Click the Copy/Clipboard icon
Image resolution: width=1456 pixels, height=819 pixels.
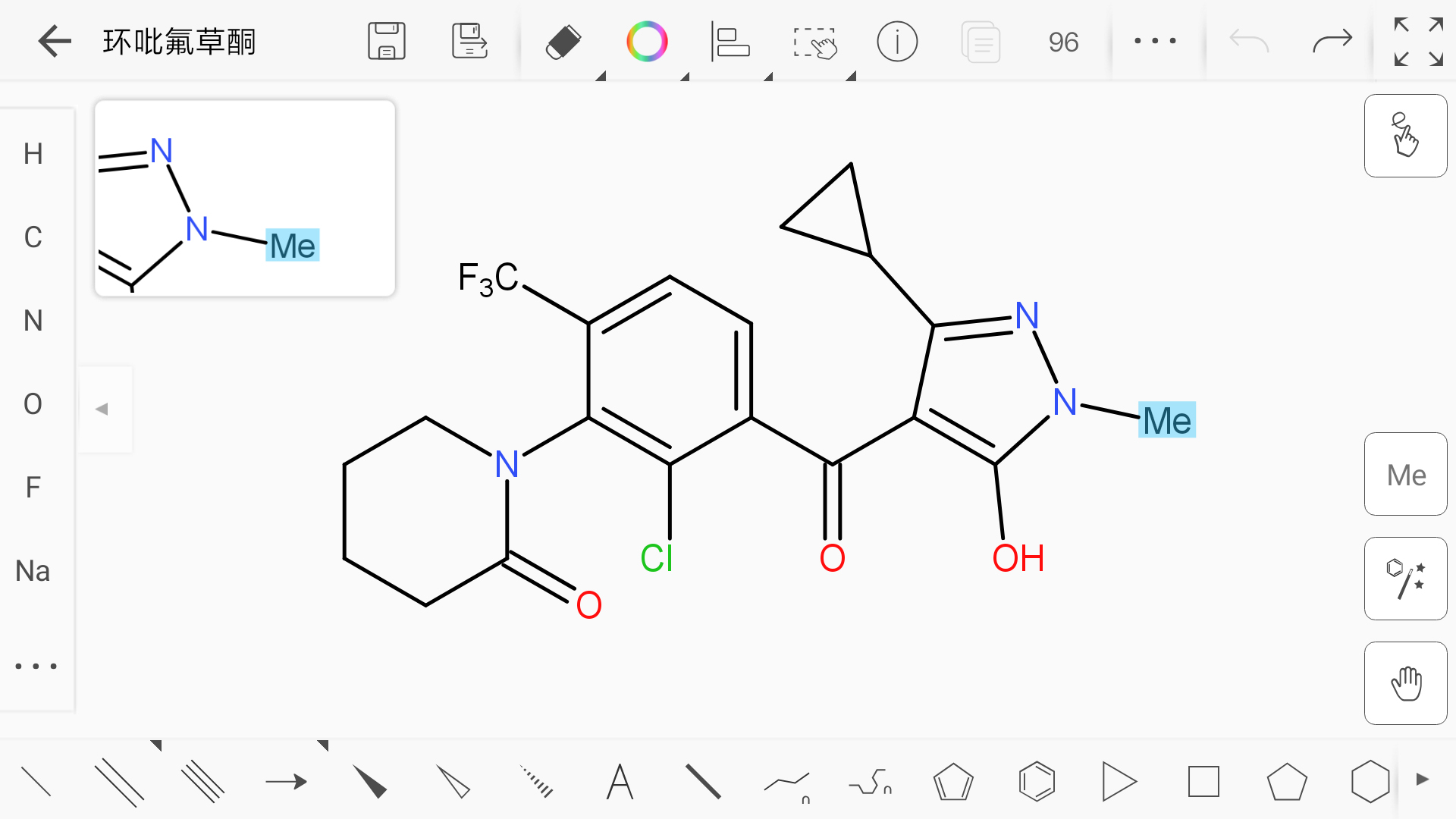click(978, 41)
